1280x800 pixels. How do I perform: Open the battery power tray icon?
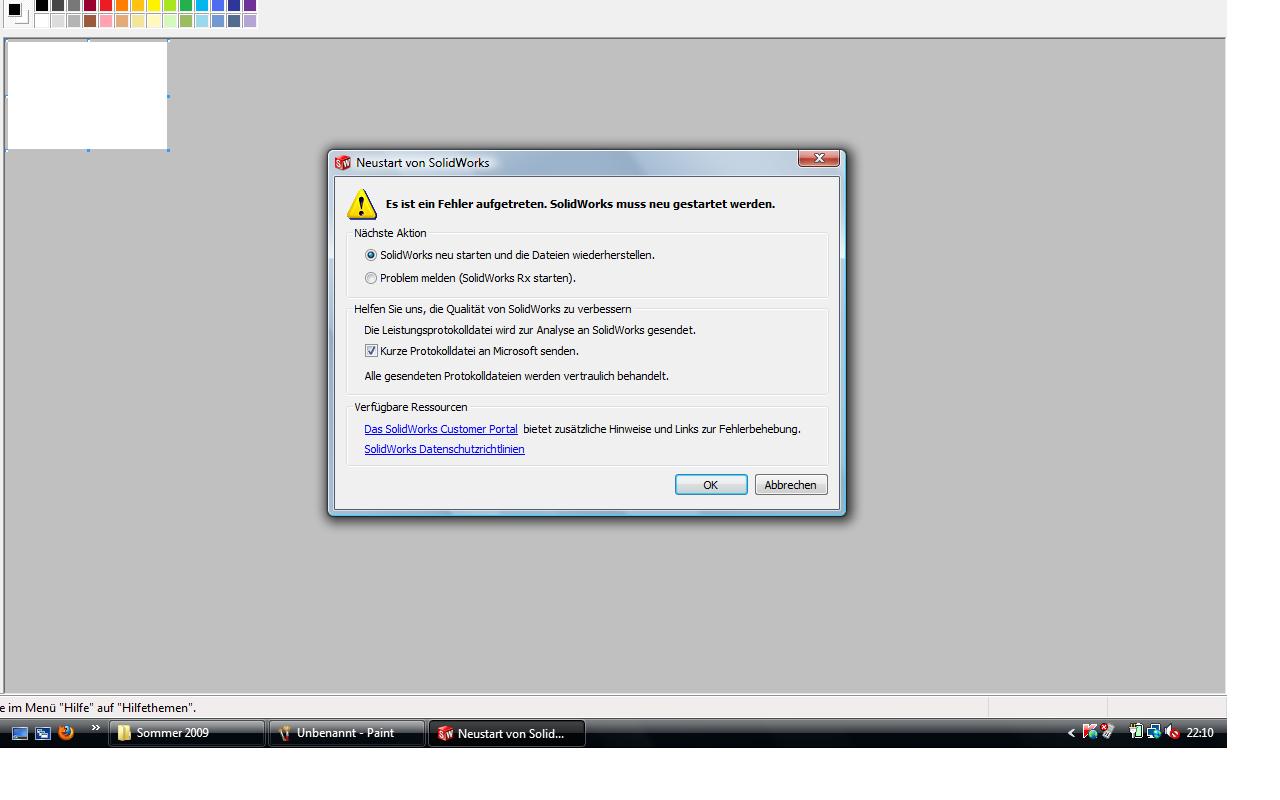click(x=1136, y=732)
